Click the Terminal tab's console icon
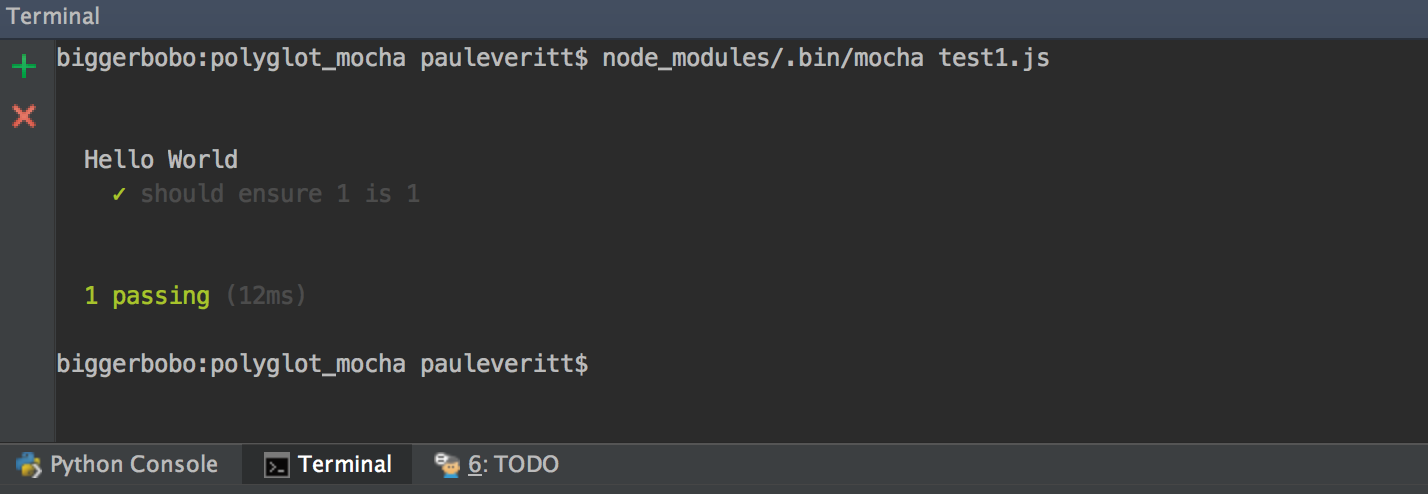Screen dimensions: 1428x494 277,465
